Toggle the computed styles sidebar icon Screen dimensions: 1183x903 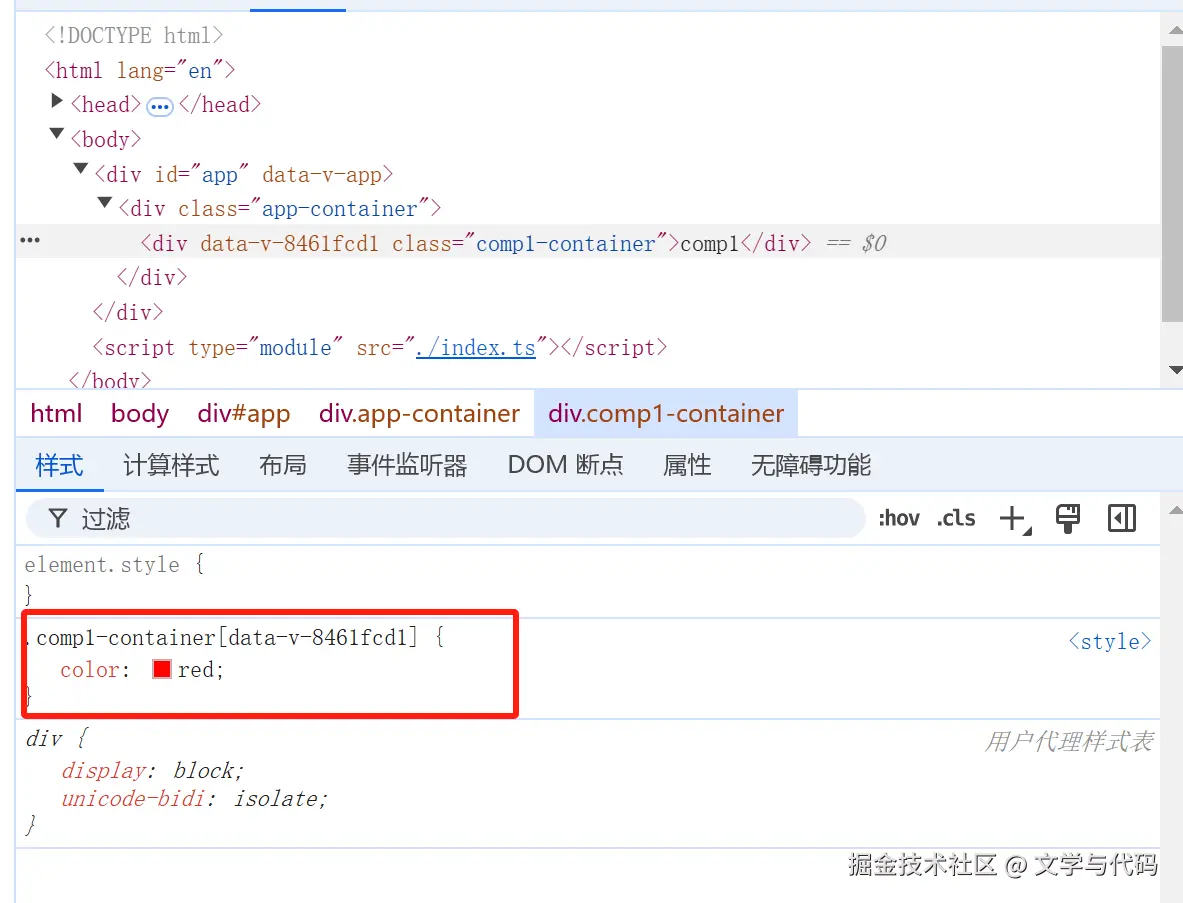tap(1122, 518)
